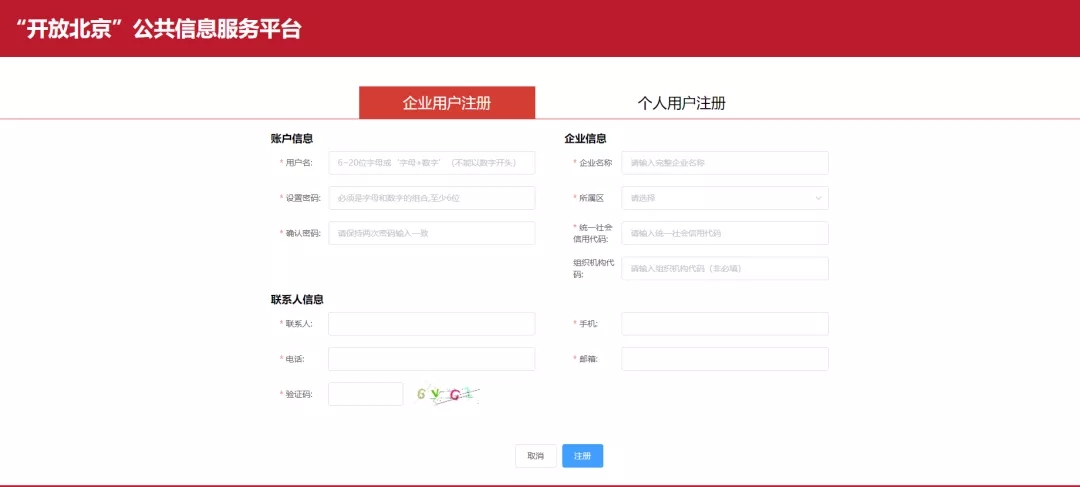Focus the 设置密码 input field
The height and width of the screenshot is (487, 1080).
point(432,198)
